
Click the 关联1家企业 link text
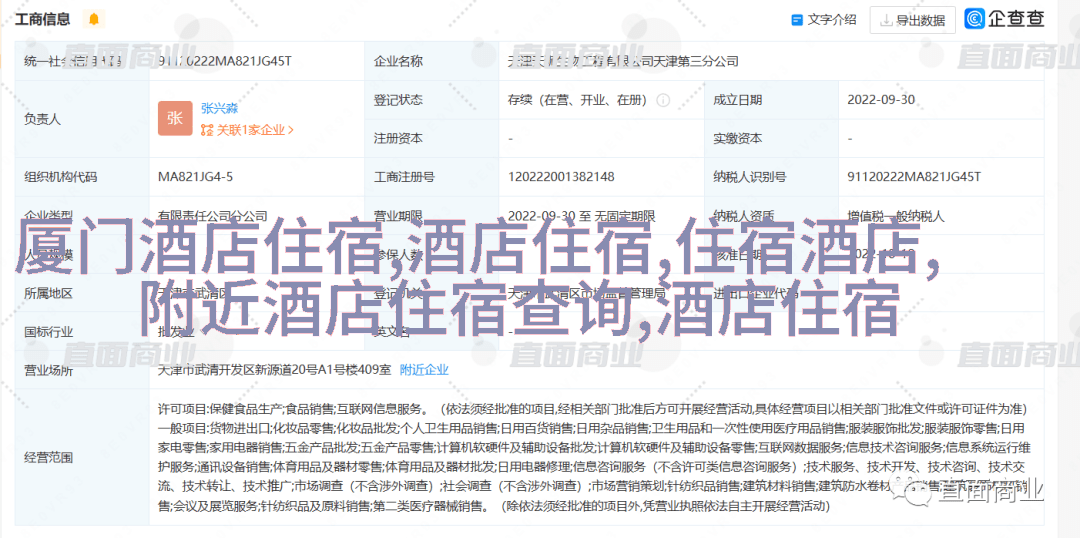(x=250, y=130)
